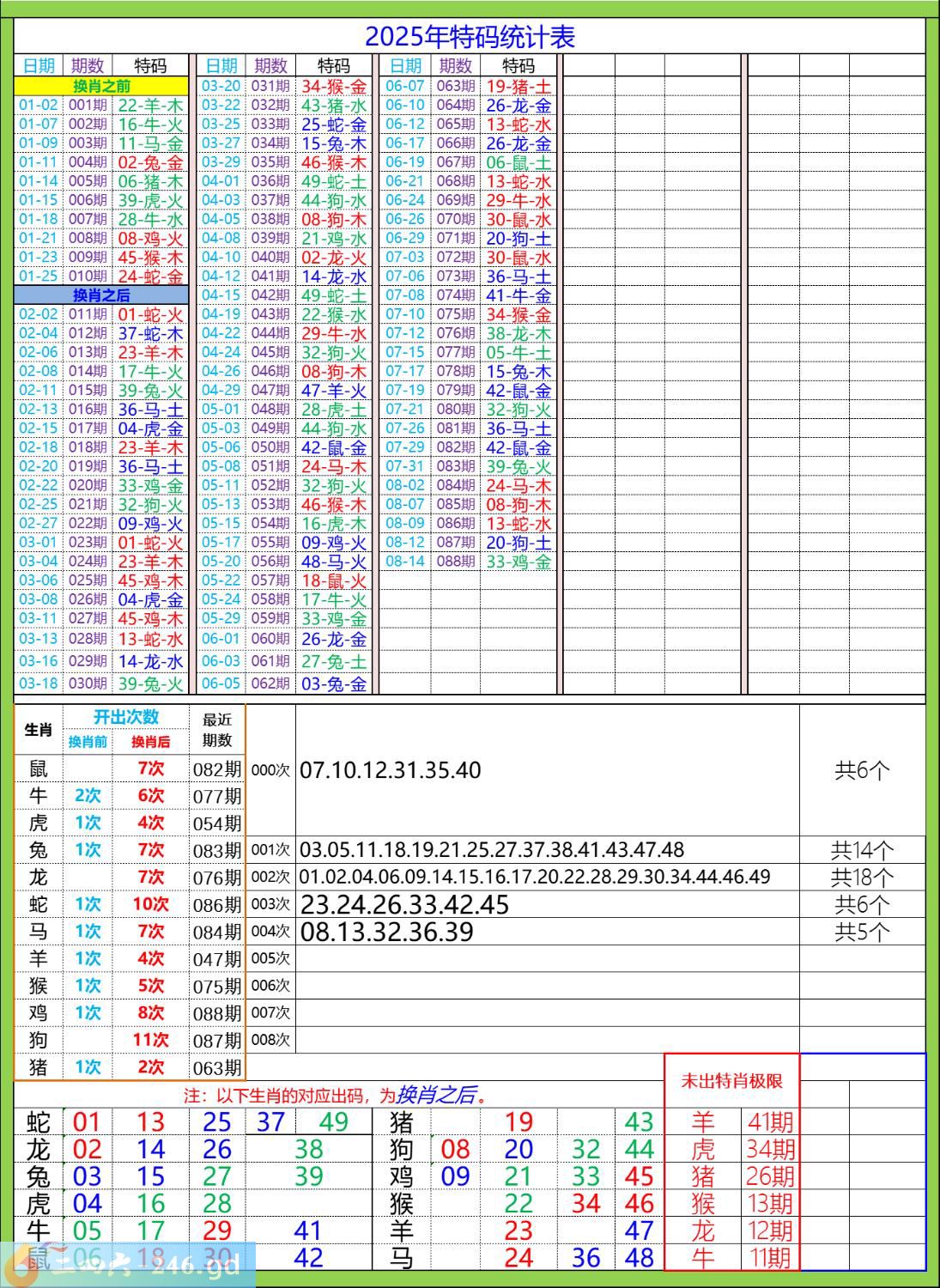Click the 特码 cell 21-鸡-水
Screen dimensions: 940x1288
[x=334, y=239]
